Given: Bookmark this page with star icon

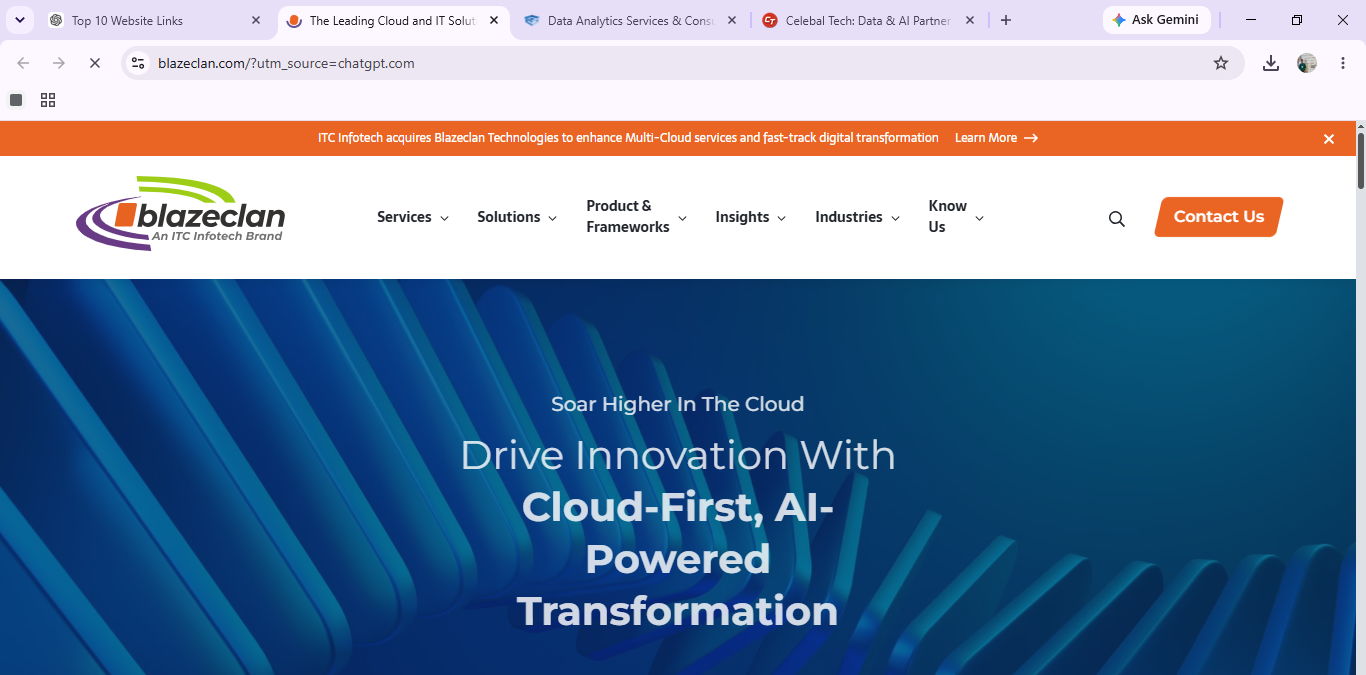Looking at the screenshot, I should click(1221, 63).
